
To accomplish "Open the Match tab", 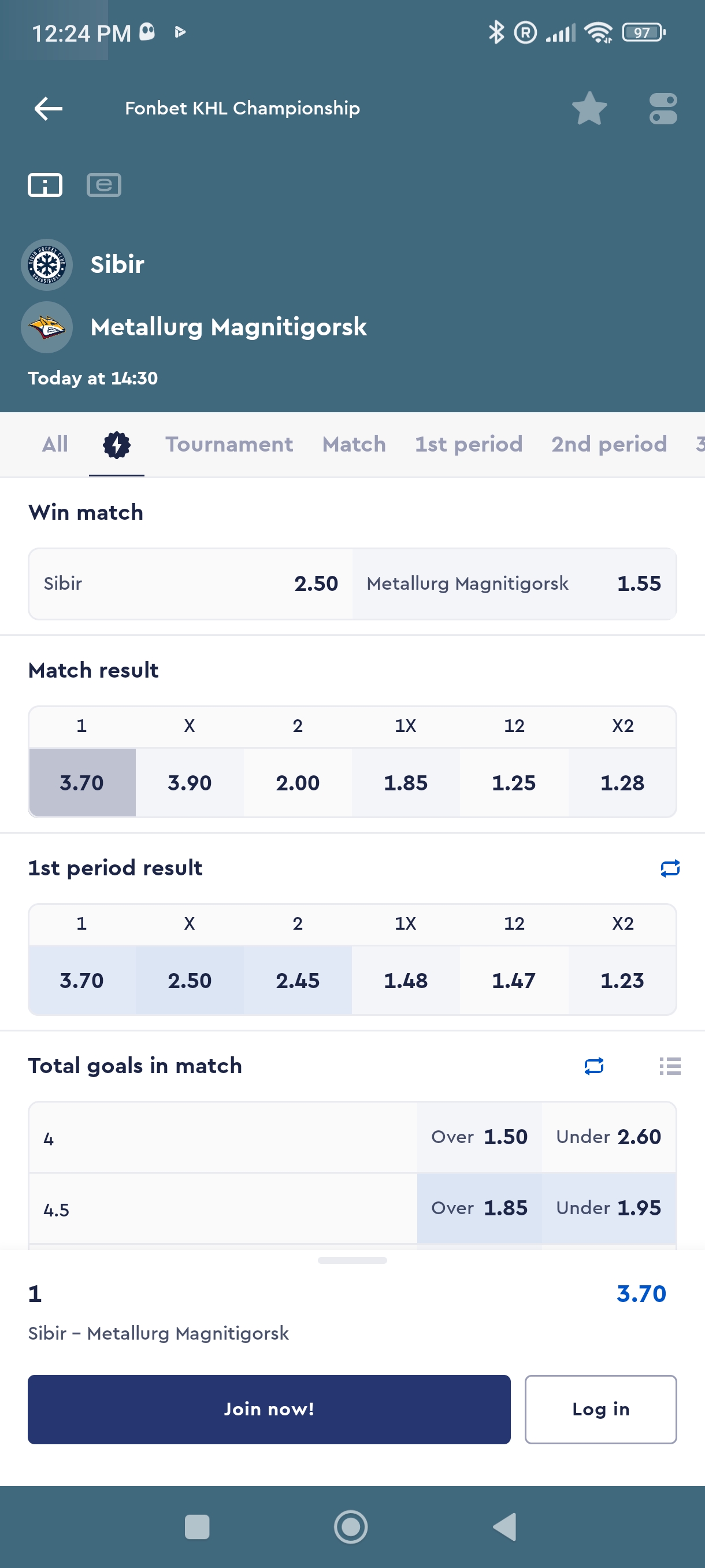I will (354, 445).
